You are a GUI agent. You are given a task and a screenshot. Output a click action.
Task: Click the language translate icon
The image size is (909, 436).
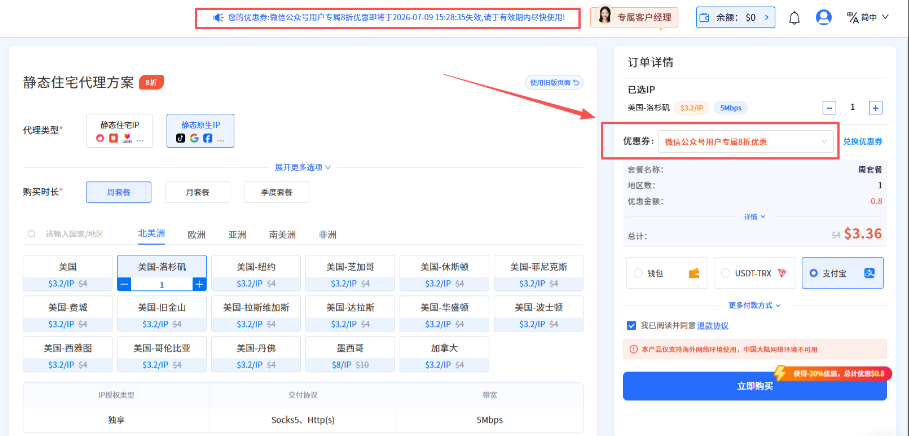[852, 17]
